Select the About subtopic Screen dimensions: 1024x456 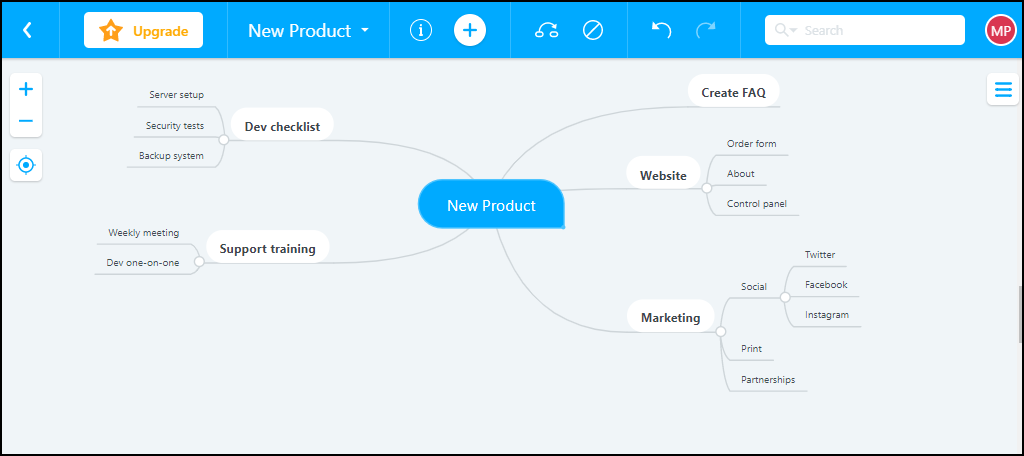coord(741,173)
